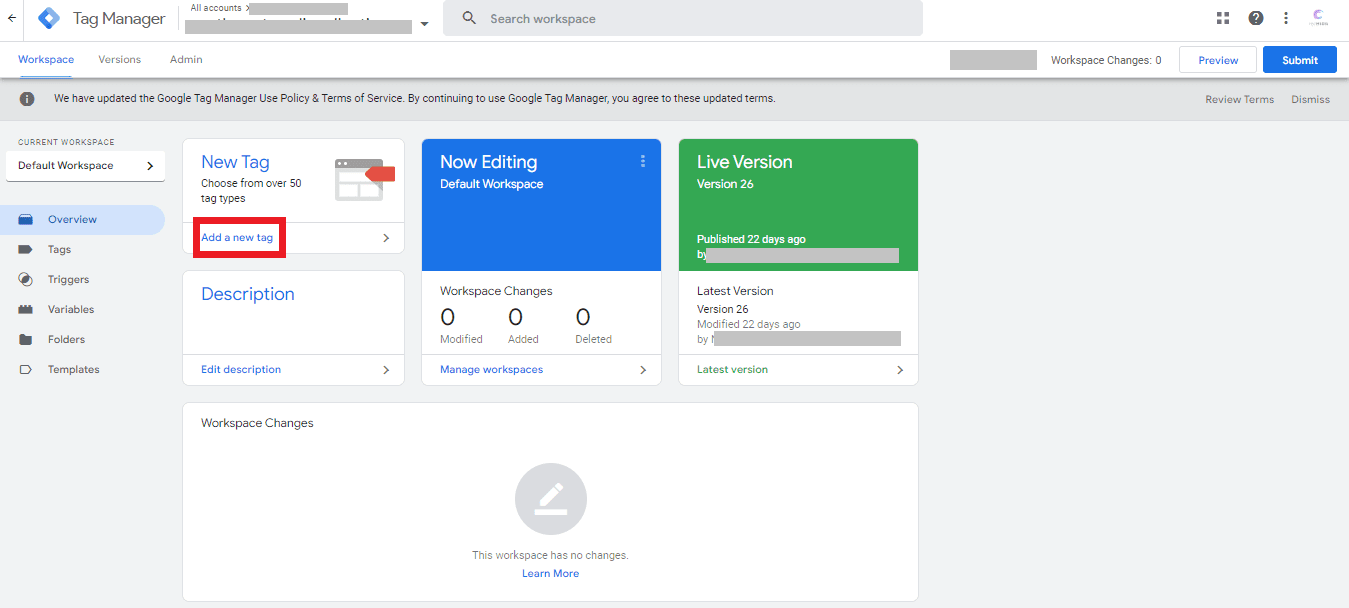Click the Published 22 days ago text

click(751, 240)
